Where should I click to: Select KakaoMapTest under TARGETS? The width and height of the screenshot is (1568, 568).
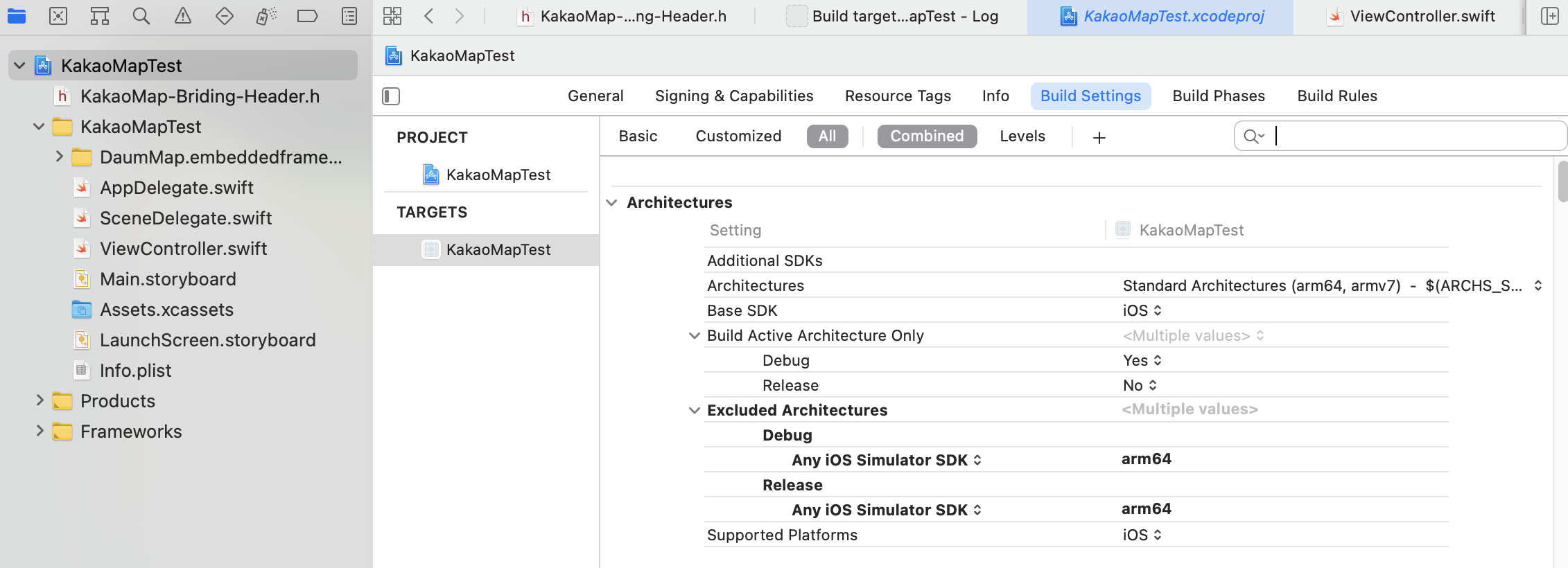point(486,249)
